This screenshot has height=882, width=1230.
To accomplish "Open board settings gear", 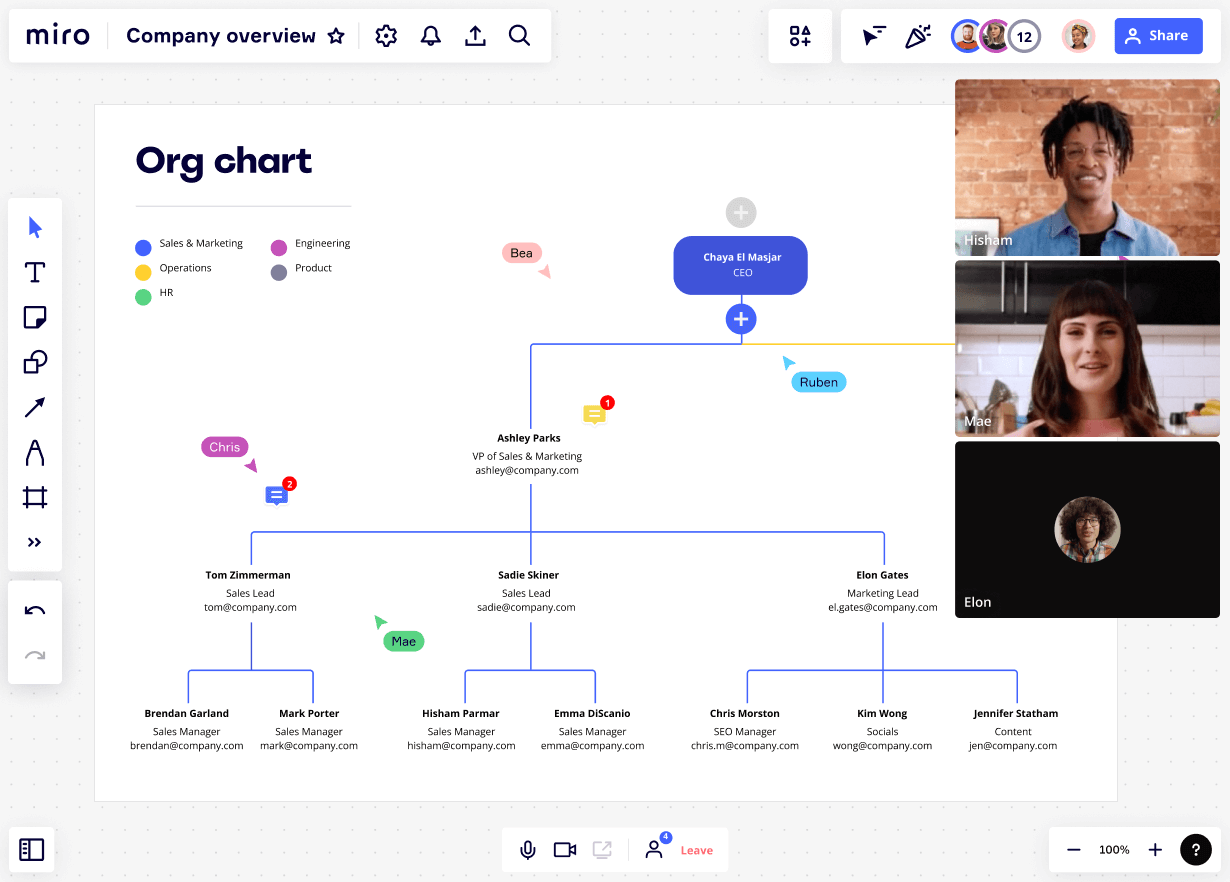I will (x=386, y=36).
